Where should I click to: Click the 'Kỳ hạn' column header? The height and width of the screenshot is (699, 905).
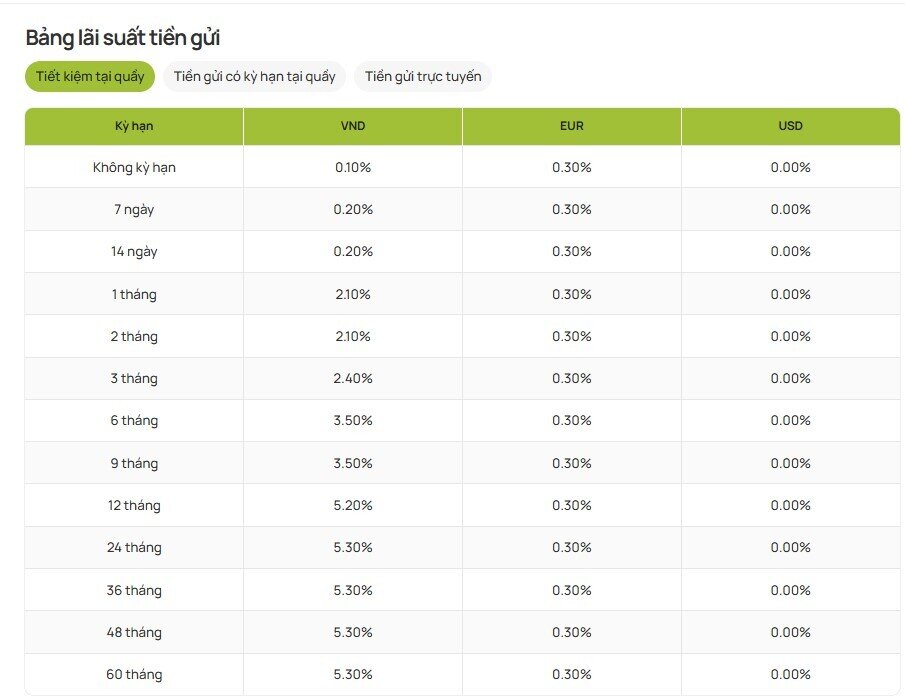coord(134,126)
